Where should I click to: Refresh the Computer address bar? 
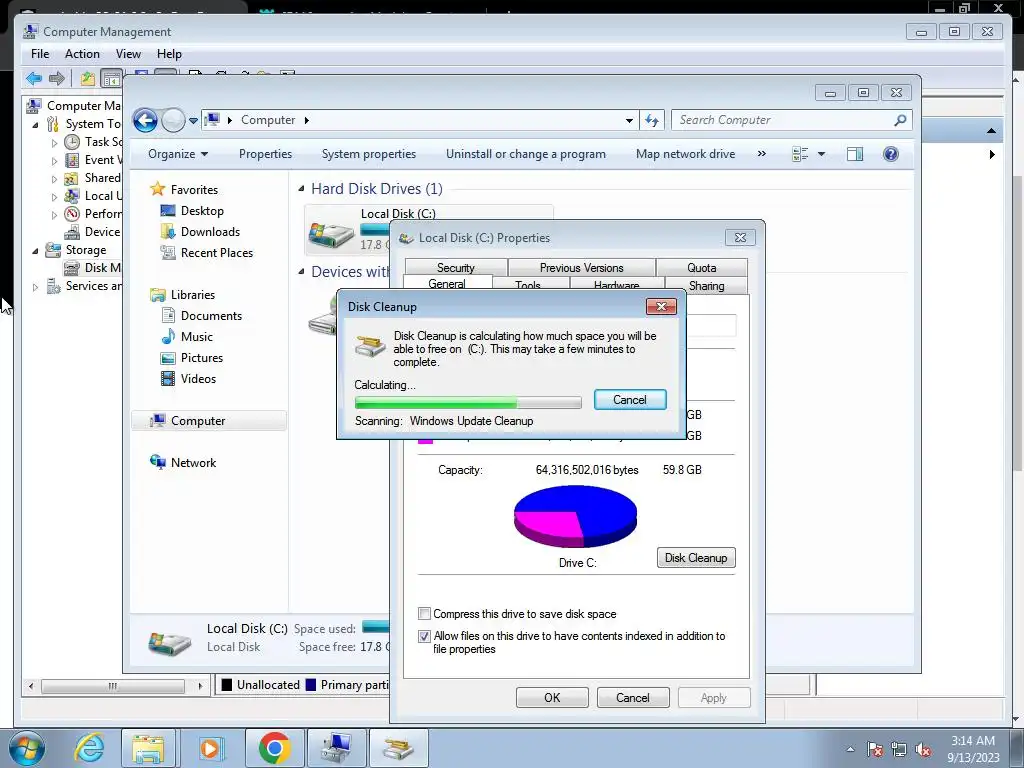coord(652,120)
